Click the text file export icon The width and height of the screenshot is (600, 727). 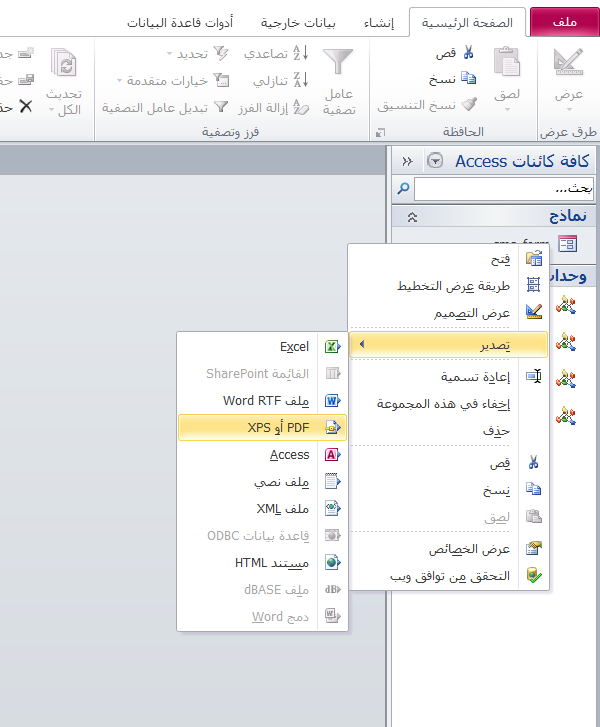tap(332, 481)
